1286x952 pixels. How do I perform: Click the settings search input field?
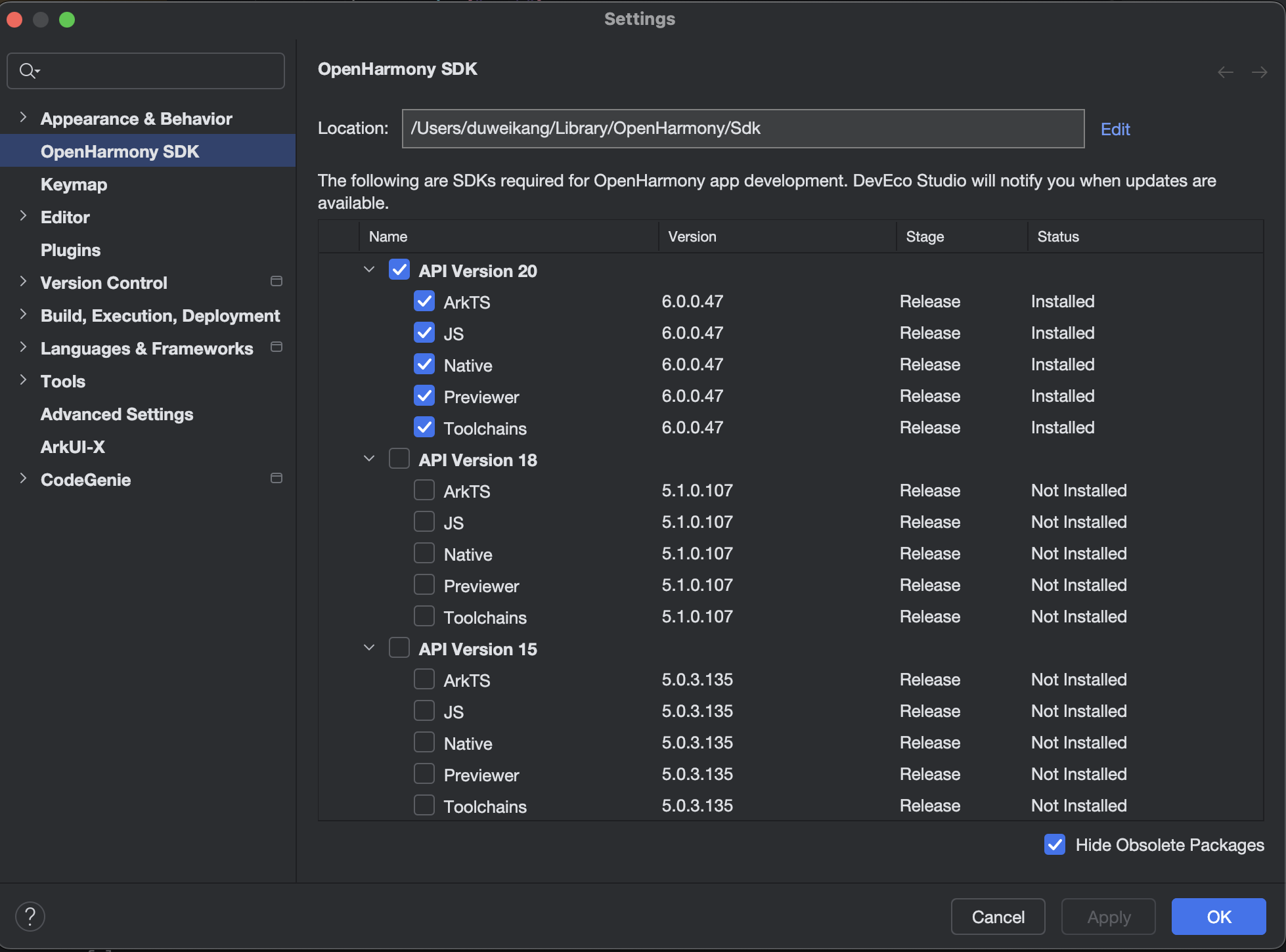(158, 71)
